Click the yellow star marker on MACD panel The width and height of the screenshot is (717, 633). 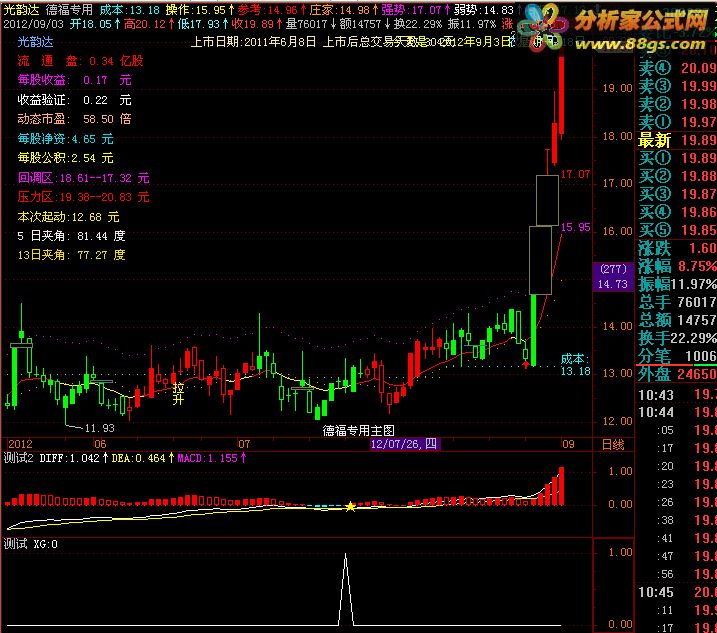[x=350, y=506]
